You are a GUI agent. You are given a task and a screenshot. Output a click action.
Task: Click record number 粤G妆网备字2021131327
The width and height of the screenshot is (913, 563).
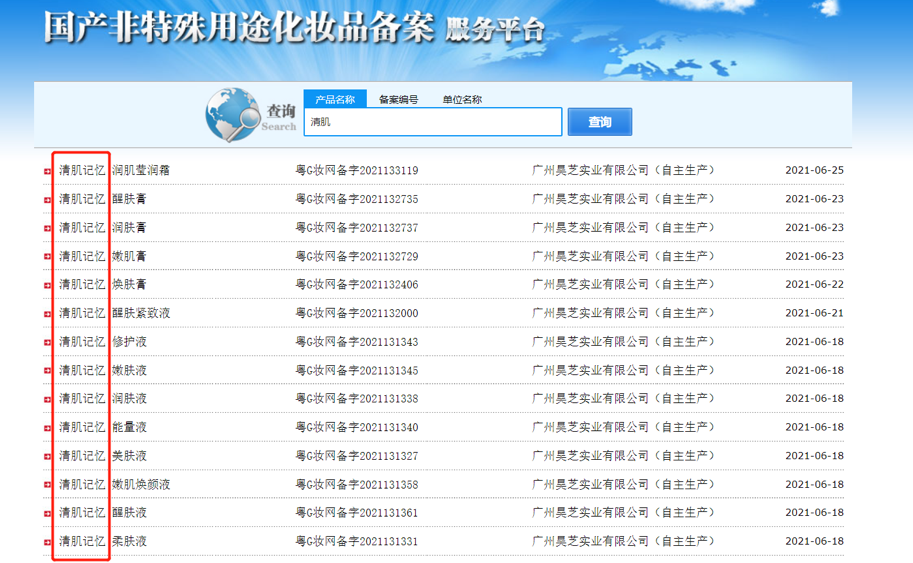[x=356, y=455]
